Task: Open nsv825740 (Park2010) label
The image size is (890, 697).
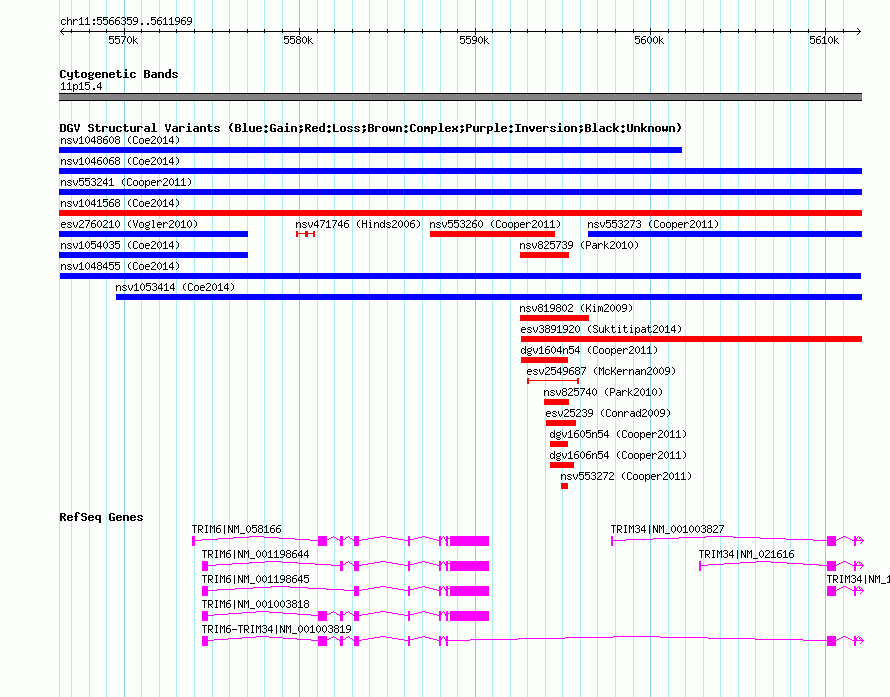Action: tap(603, 392)
